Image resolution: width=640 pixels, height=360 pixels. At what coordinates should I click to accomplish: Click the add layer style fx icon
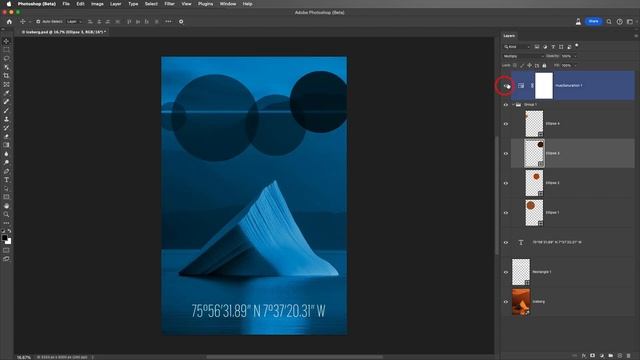tap(584, 356)
